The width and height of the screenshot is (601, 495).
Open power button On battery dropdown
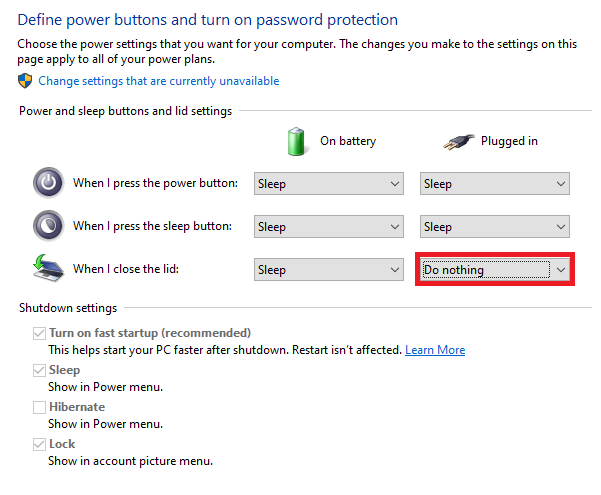pyautogui.click(x=328, y=184)
